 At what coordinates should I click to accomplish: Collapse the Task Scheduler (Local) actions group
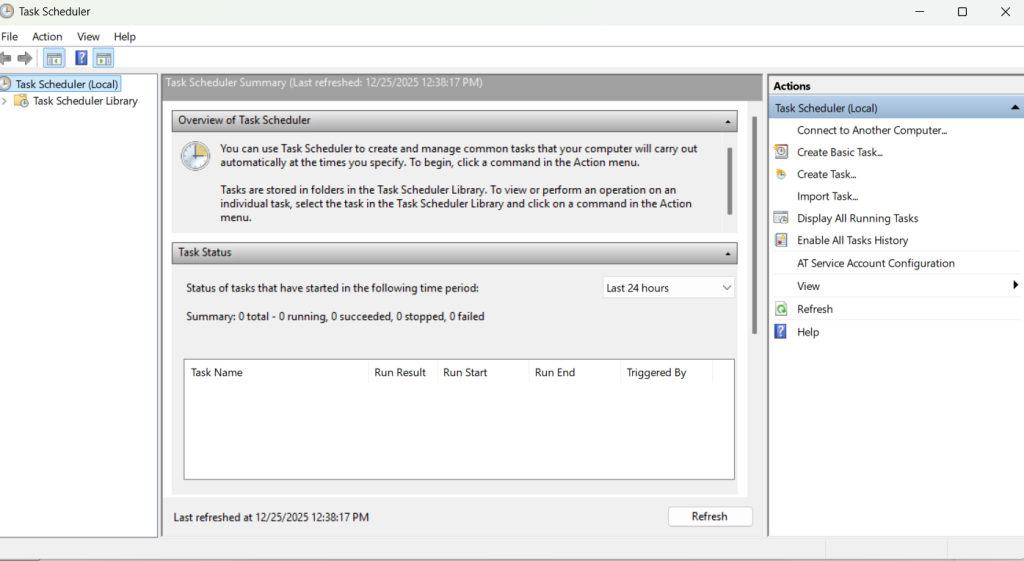tap(1015, 107)
